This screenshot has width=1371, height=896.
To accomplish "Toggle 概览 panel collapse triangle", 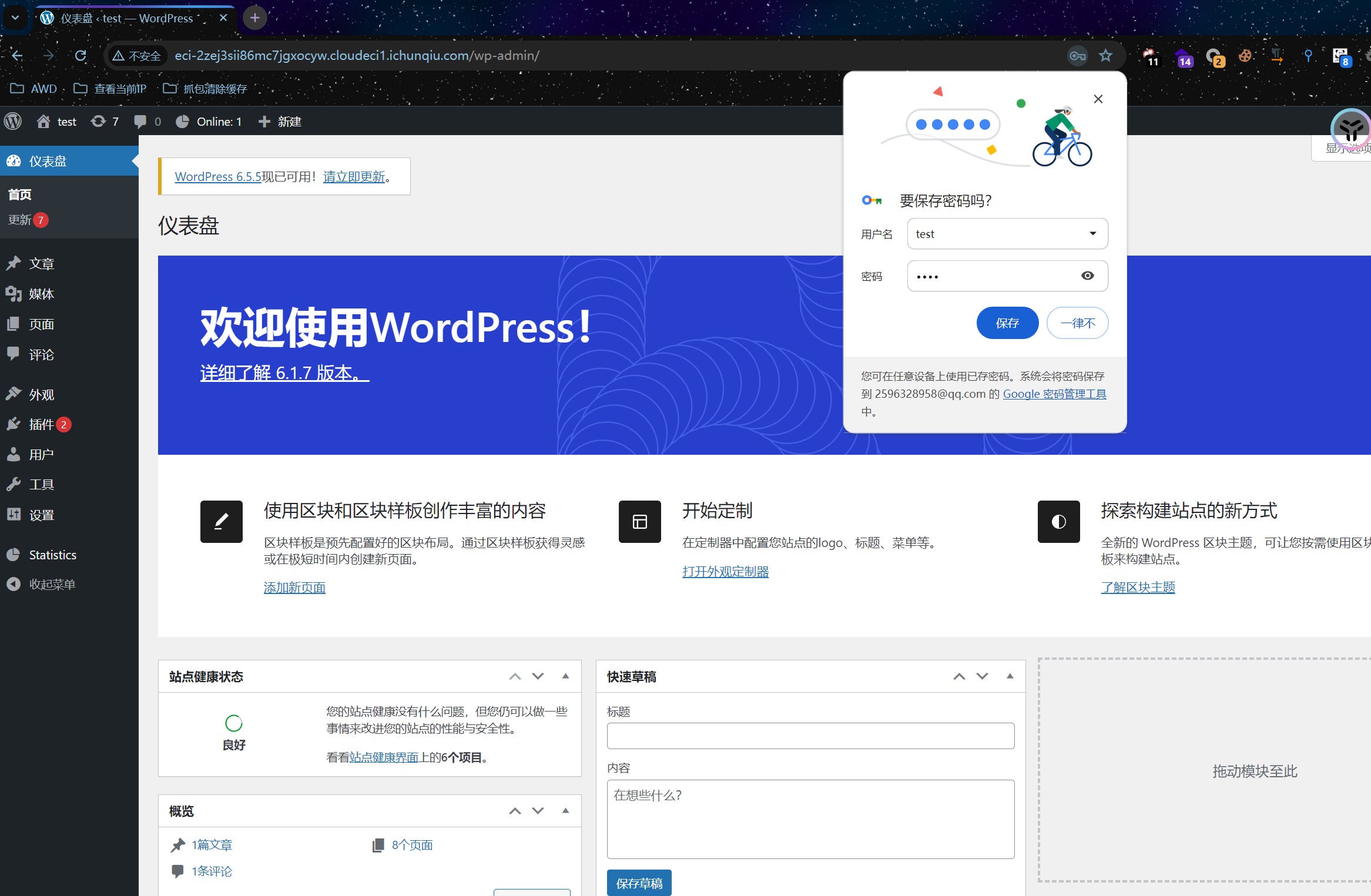I will [566, 811].
